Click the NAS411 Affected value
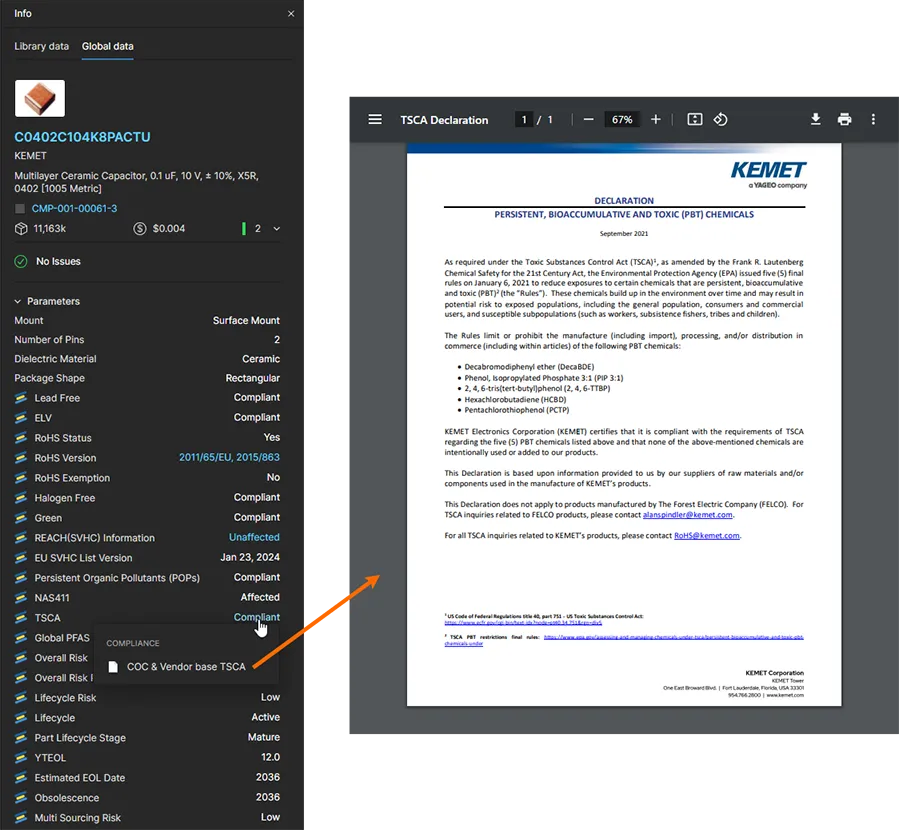The height and width of the screenshot is (830, 899). [x=260, y=597]
